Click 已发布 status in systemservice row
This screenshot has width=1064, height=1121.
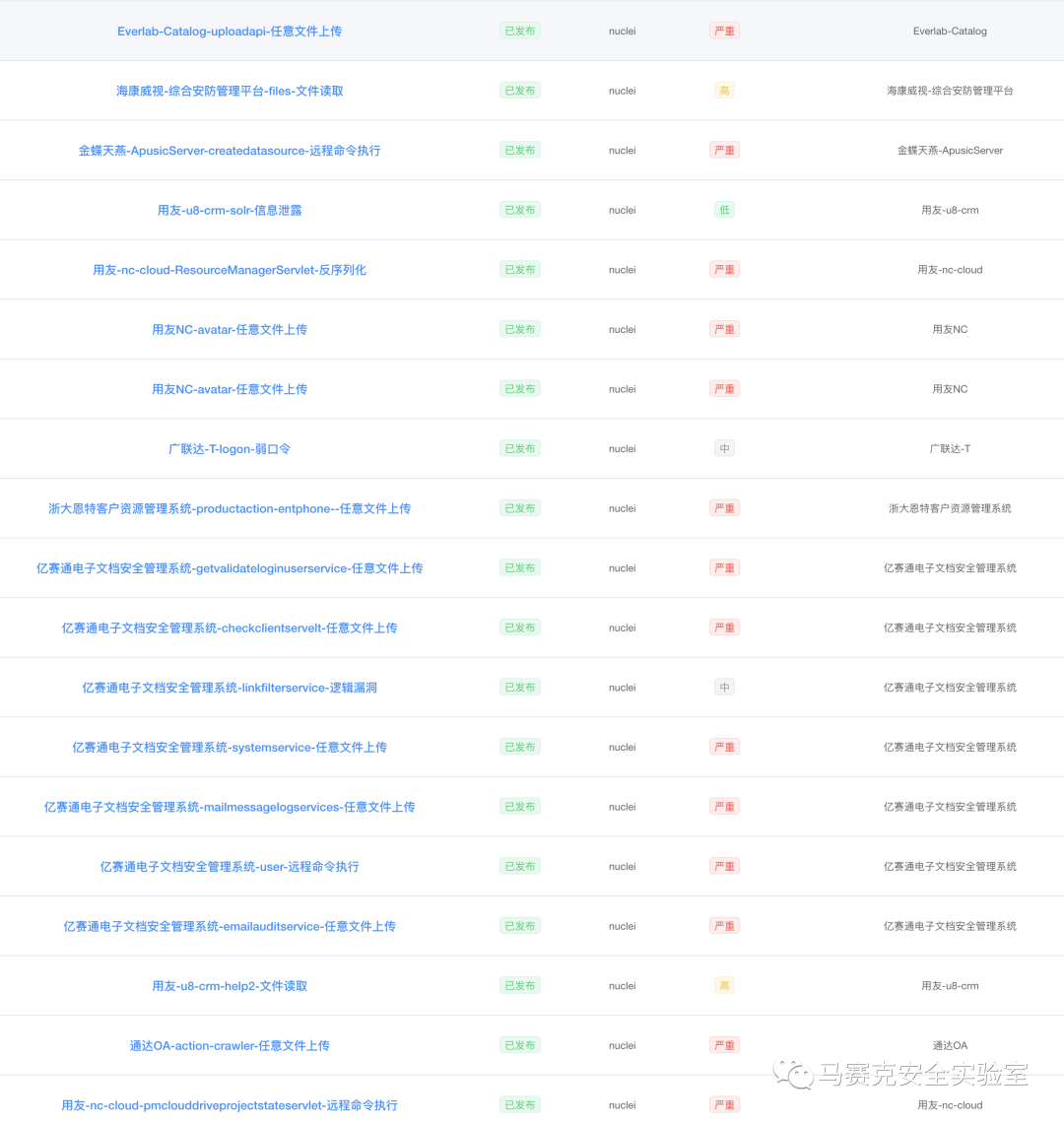pos(520,747)
